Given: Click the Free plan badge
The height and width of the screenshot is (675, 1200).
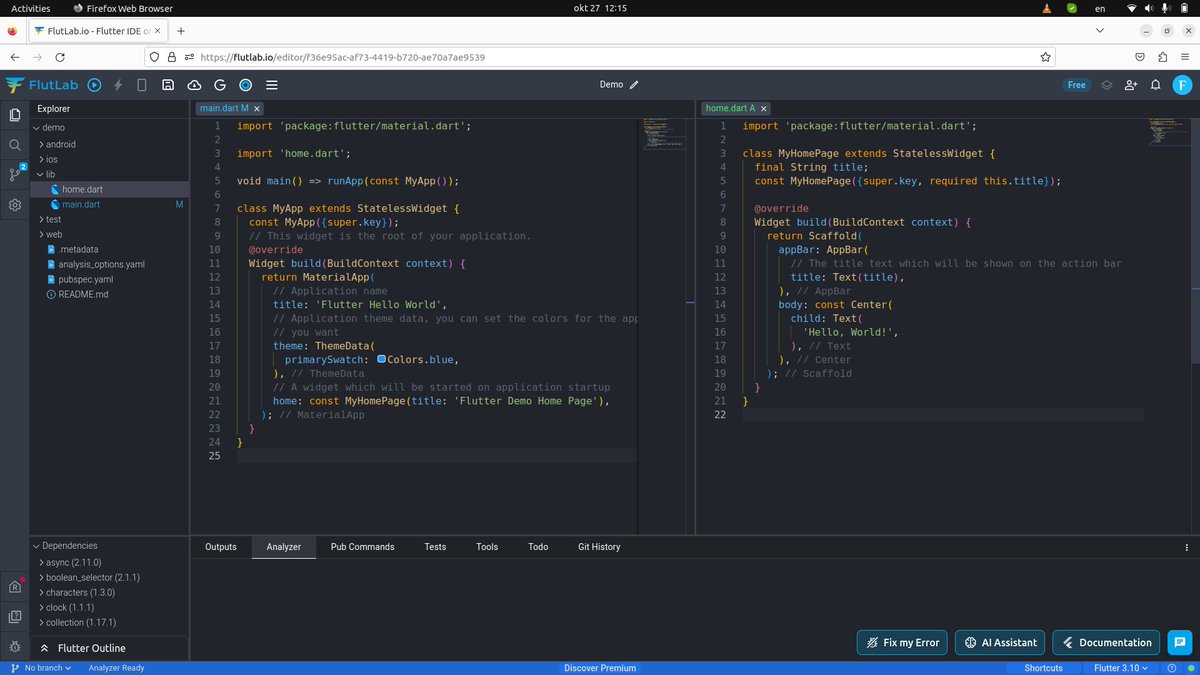Looking at the screenshot, I should pos(1077,85).
